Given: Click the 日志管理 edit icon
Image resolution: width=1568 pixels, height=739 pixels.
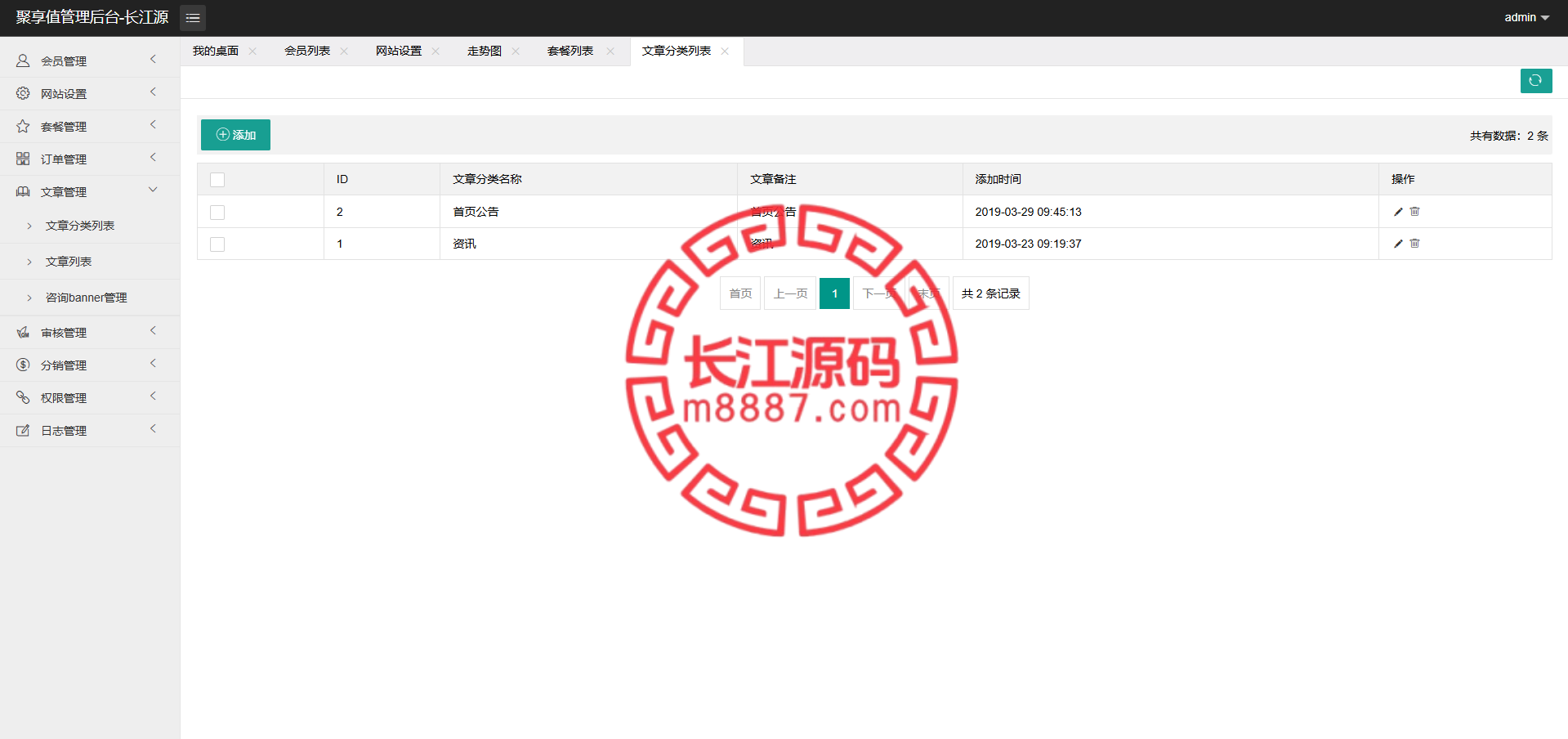Looking at the screenshot, I should click(x=23, y=430).
